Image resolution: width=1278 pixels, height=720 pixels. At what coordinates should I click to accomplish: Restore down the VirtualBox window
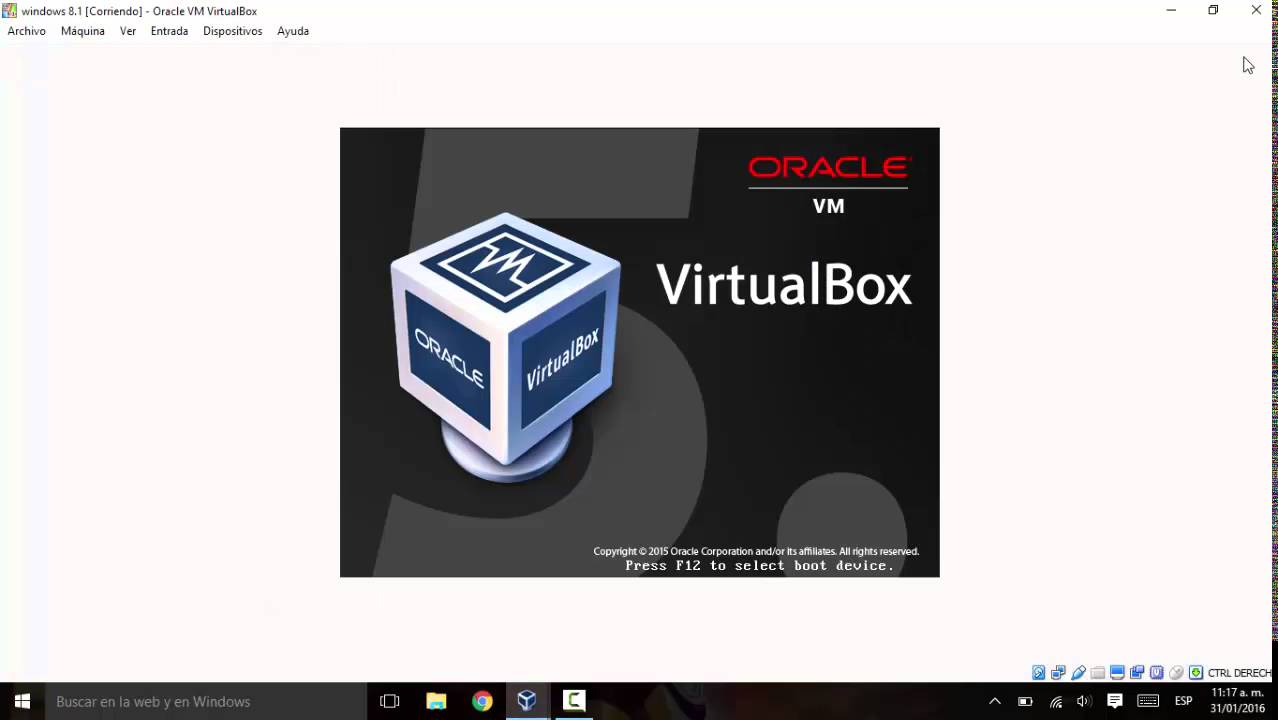[1213, 10]
